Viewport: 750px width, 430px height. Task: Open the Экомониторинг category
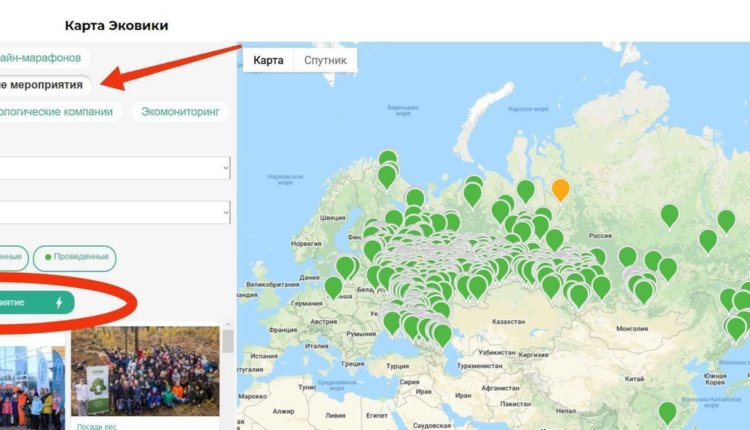pos(179,112)
